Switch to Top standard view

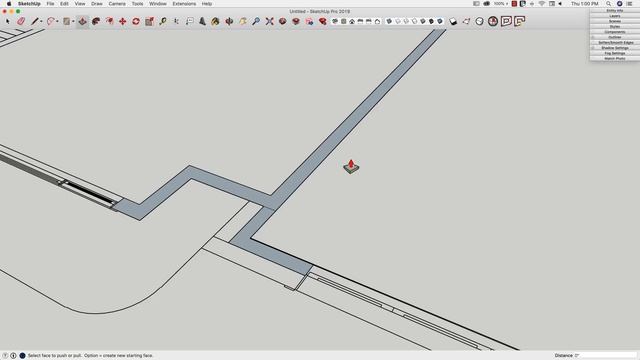click(x=344, y=21)
